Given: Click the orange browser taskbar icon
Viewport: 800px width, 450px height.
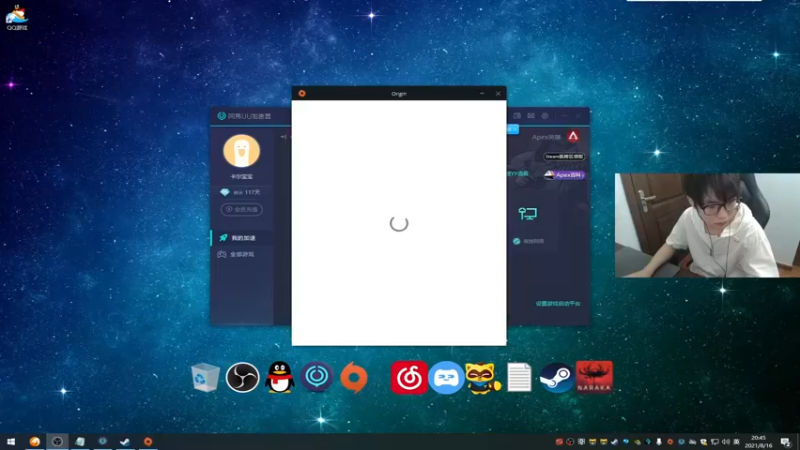Looking at the screenshot, I should pyautogui.click(x=34, y=442).
